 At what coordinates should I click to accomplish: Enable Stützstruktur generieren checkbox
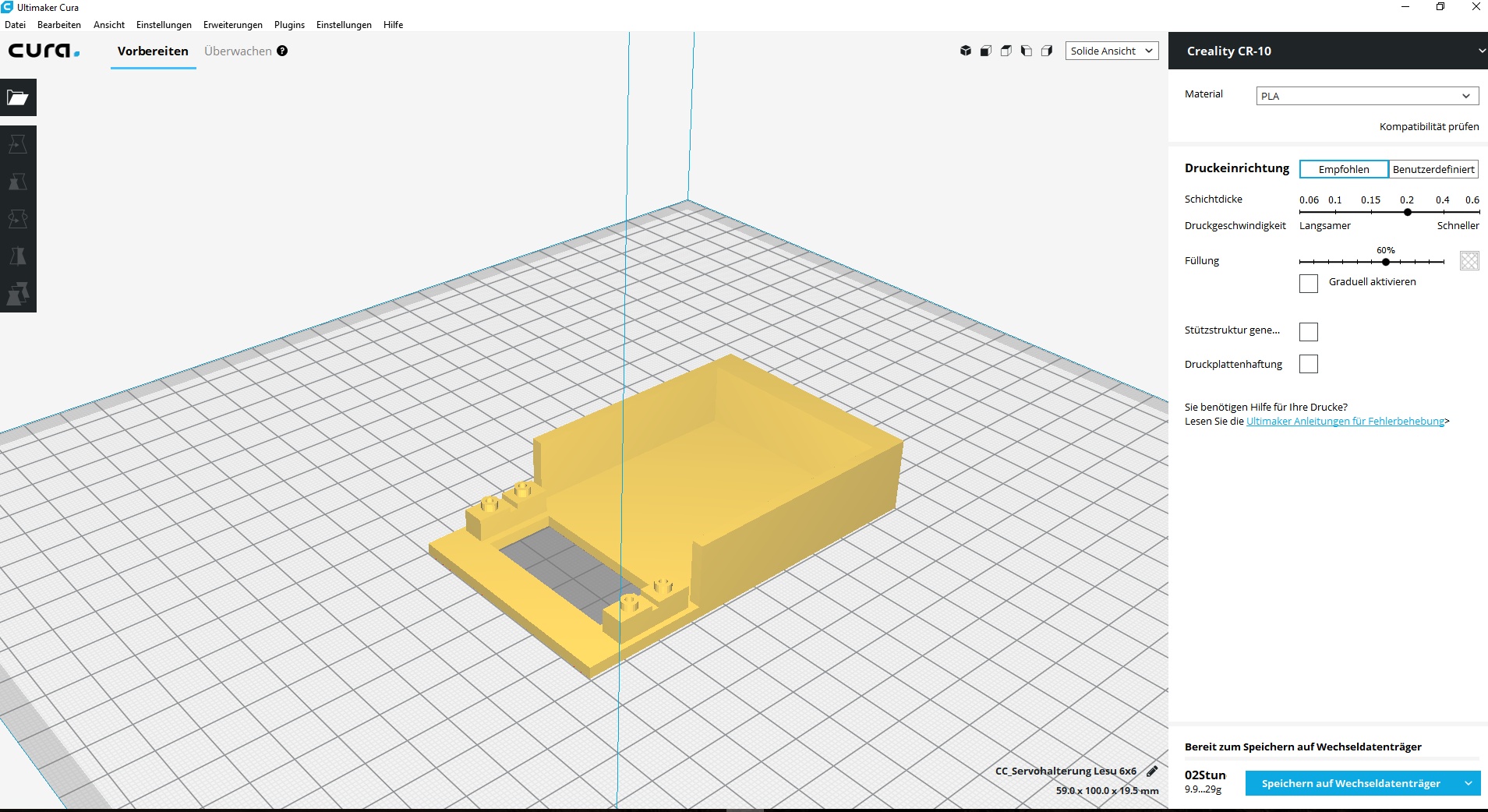[1309, 332]
